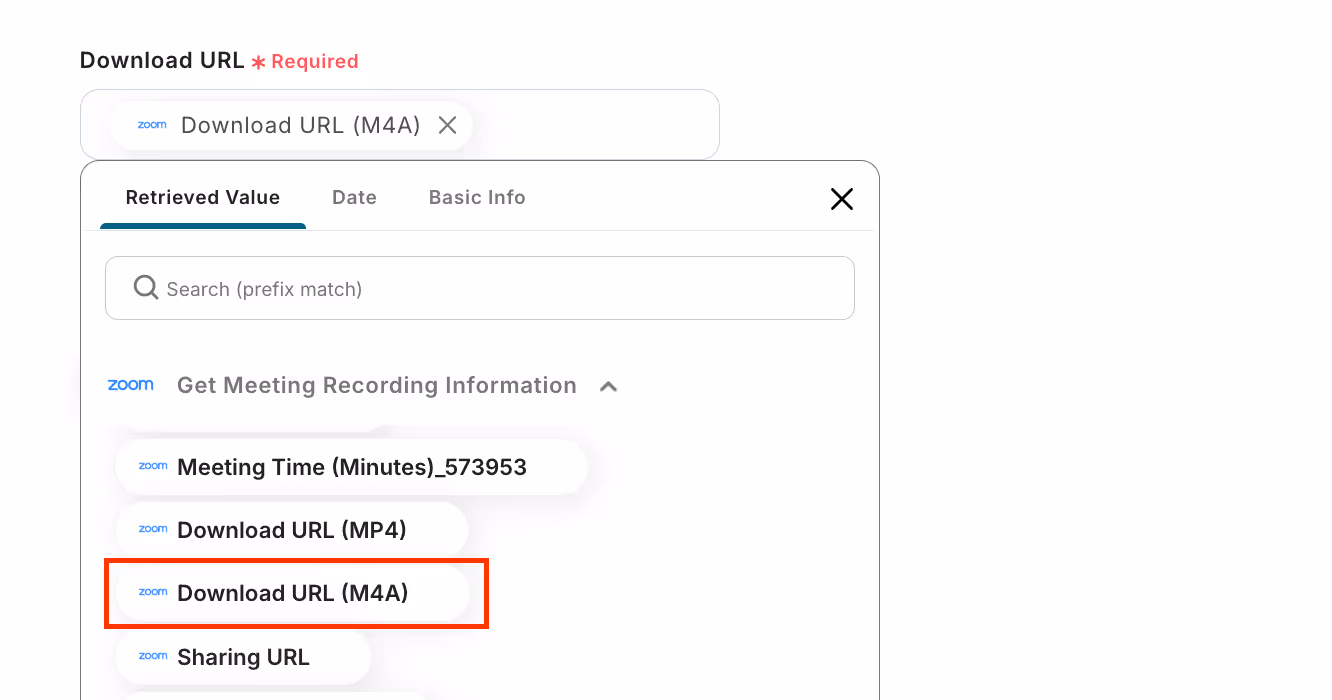1332x700 pixels.
Task: Click the Zoom icon in the selected chip
Action: [152, 125]
